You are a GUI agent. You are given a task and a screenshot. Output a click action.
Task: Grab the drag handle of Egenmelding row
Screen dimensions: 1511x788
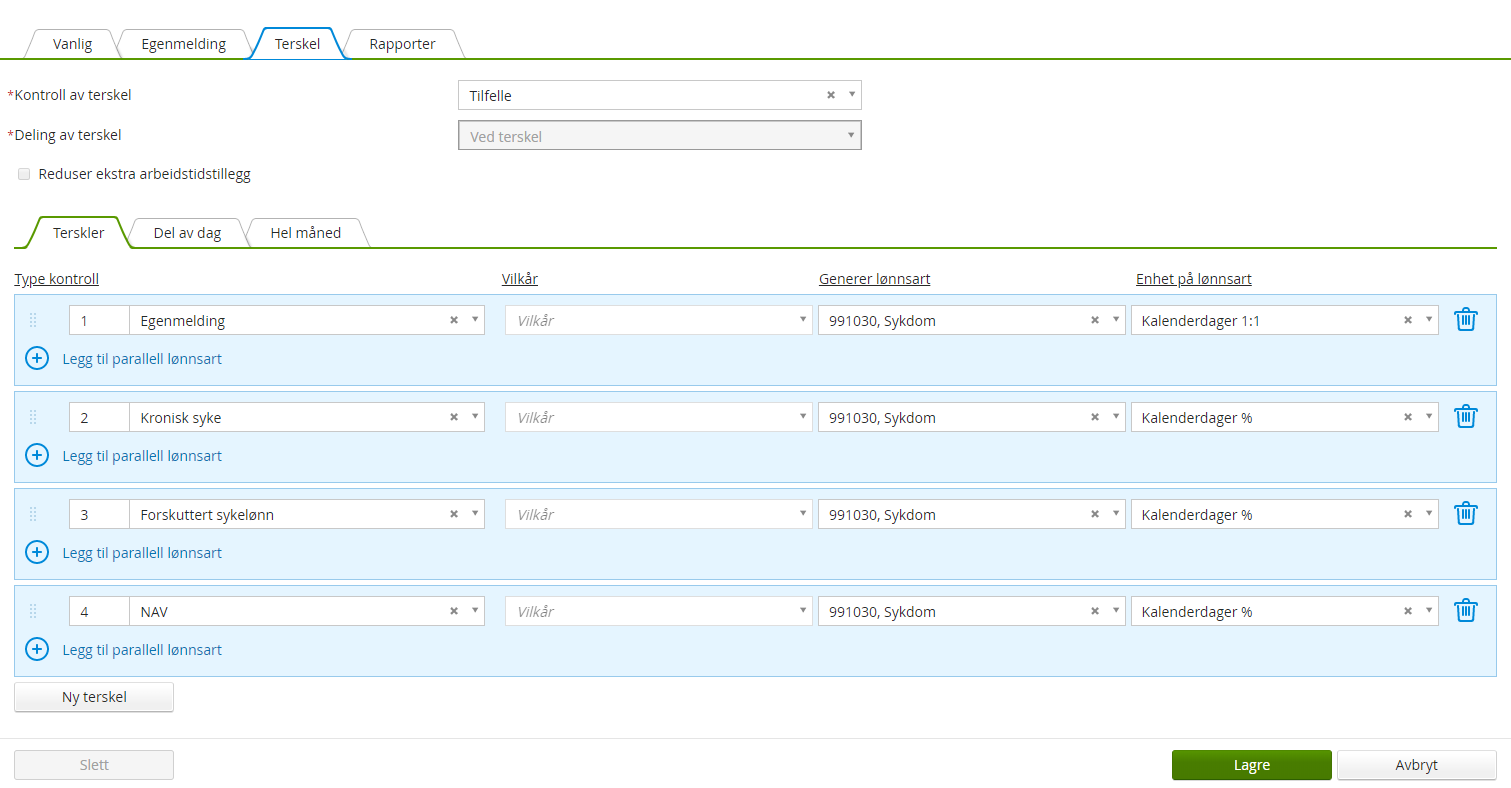point(33,320)
